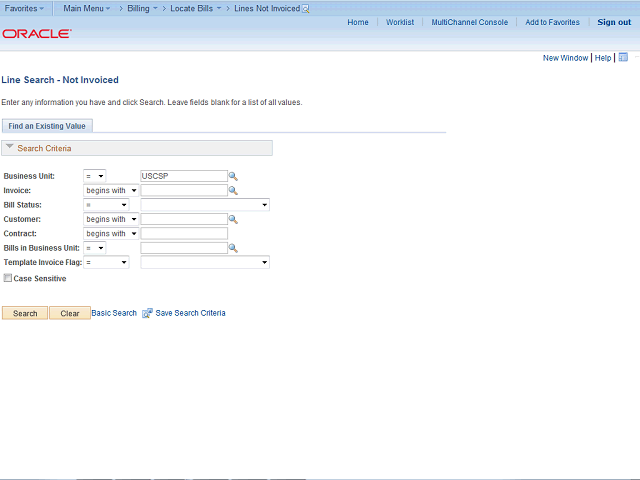
Task: Open the Business Unit operator dropdown
Action: 95,176
